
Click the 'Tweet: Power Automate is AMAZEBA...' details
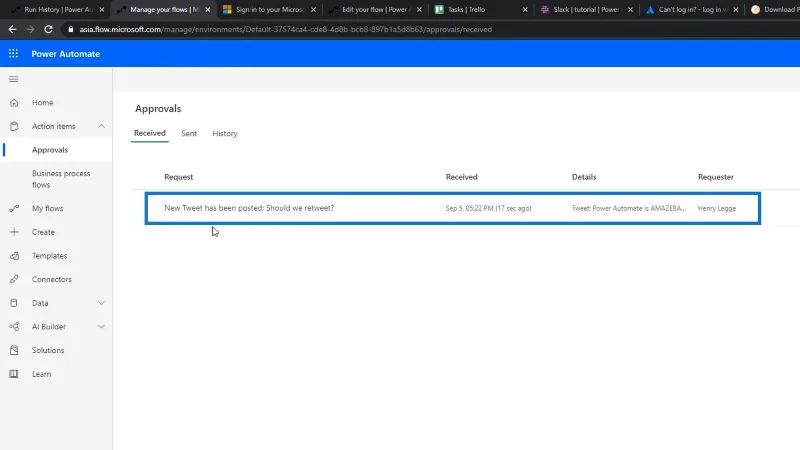pyautogui.click(x=629, y=208)
